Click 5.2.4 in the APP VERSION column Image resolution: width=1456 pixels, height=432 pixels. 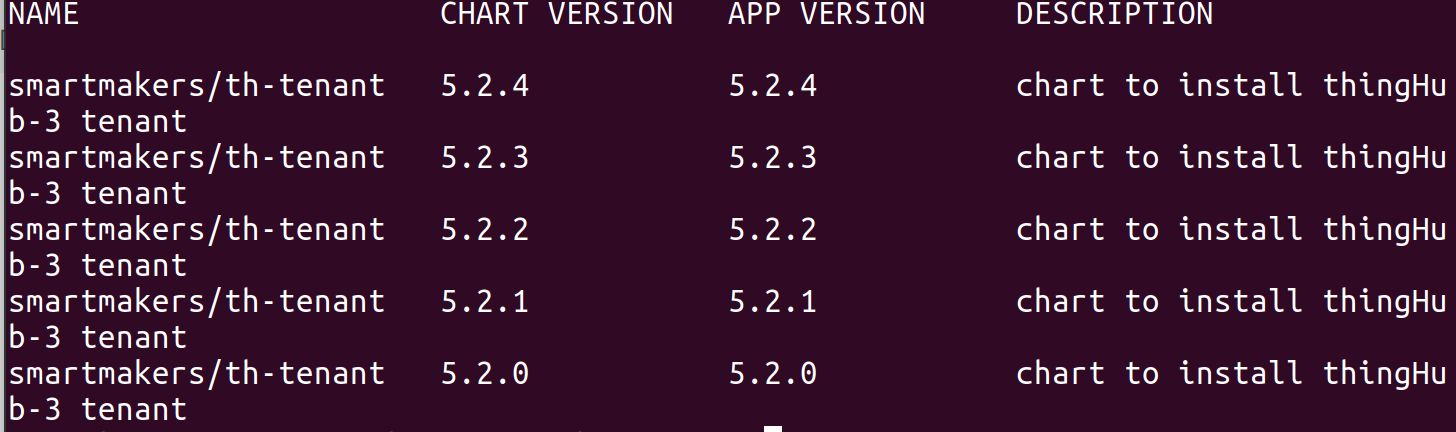point(772,86)
